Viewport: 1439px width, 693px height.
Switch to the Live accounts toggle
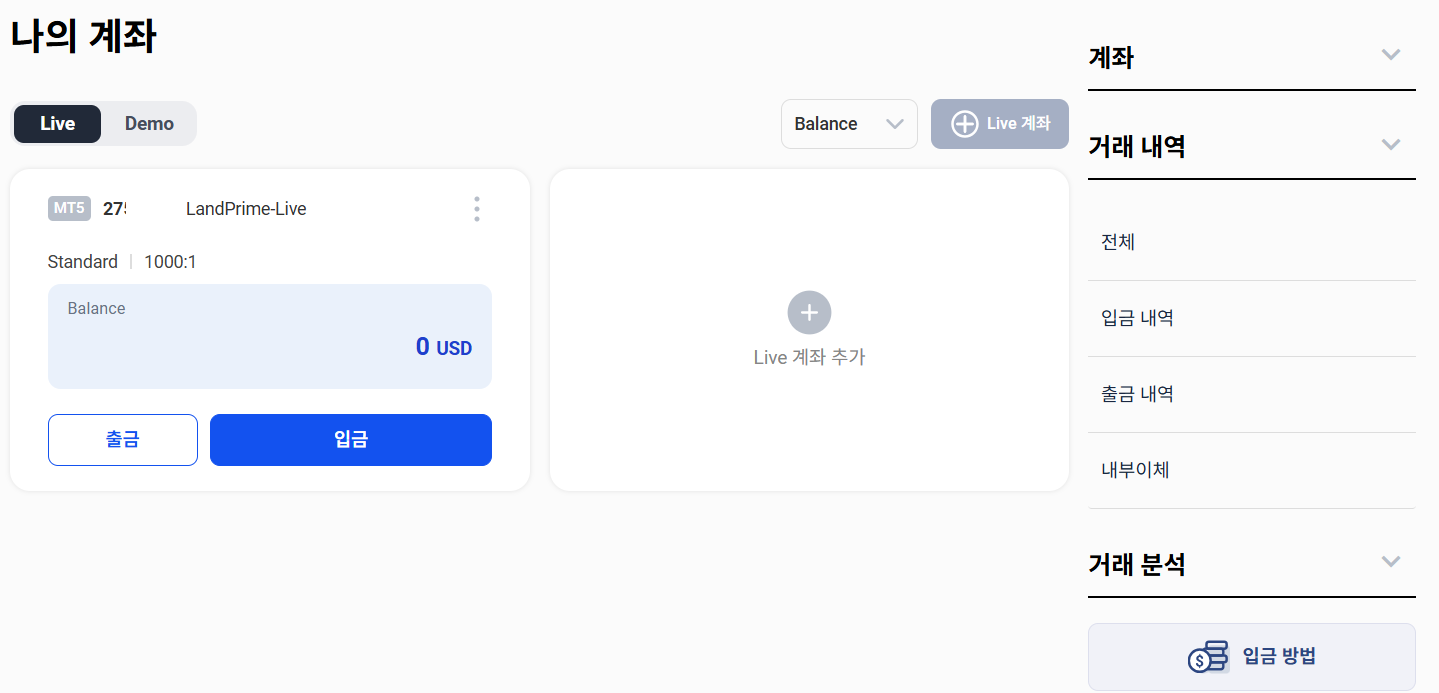click(x=58, y=124)
